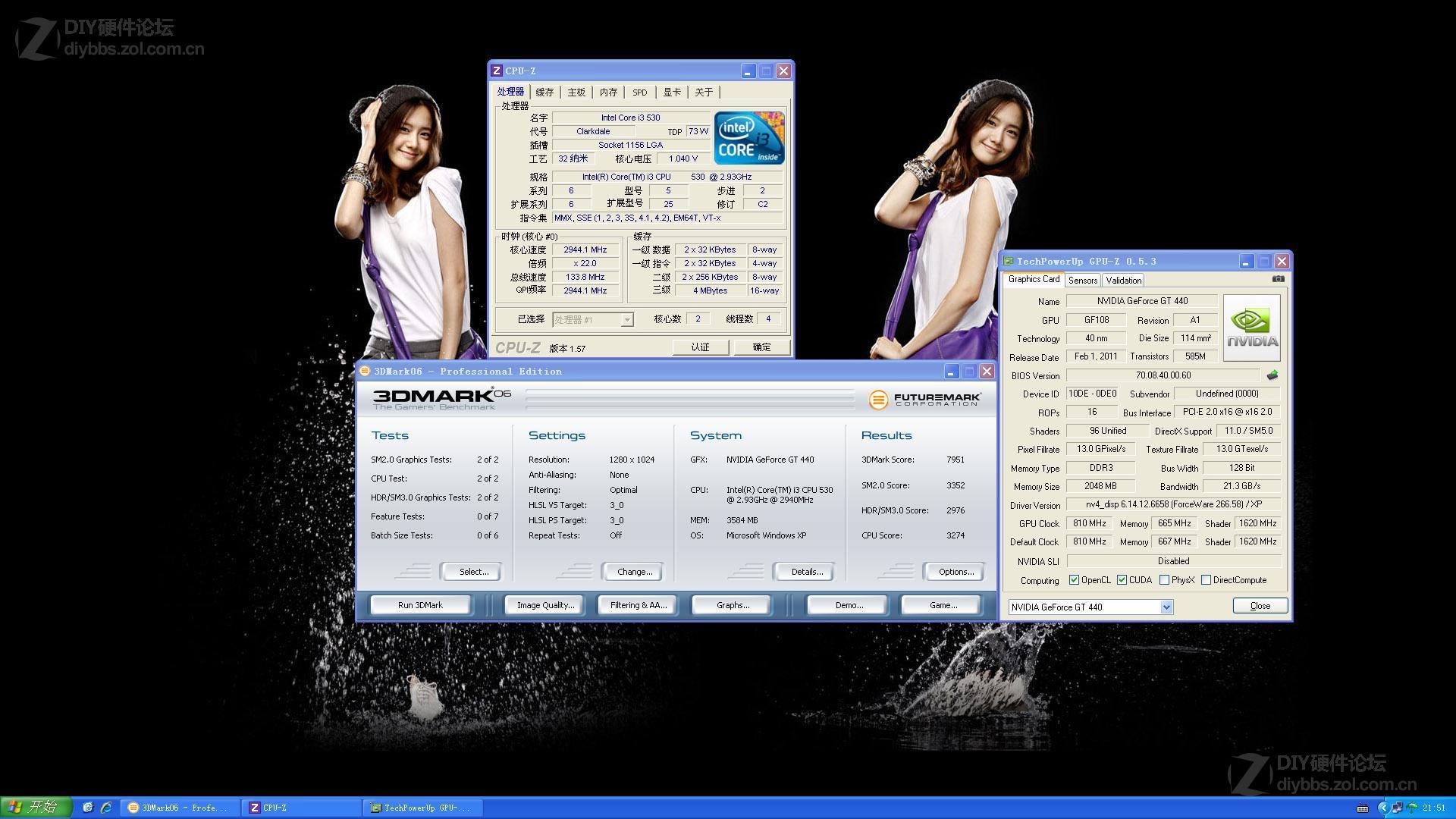Minimize the GPU-Z window
1456x819 pixels.
pos(1246,261)
